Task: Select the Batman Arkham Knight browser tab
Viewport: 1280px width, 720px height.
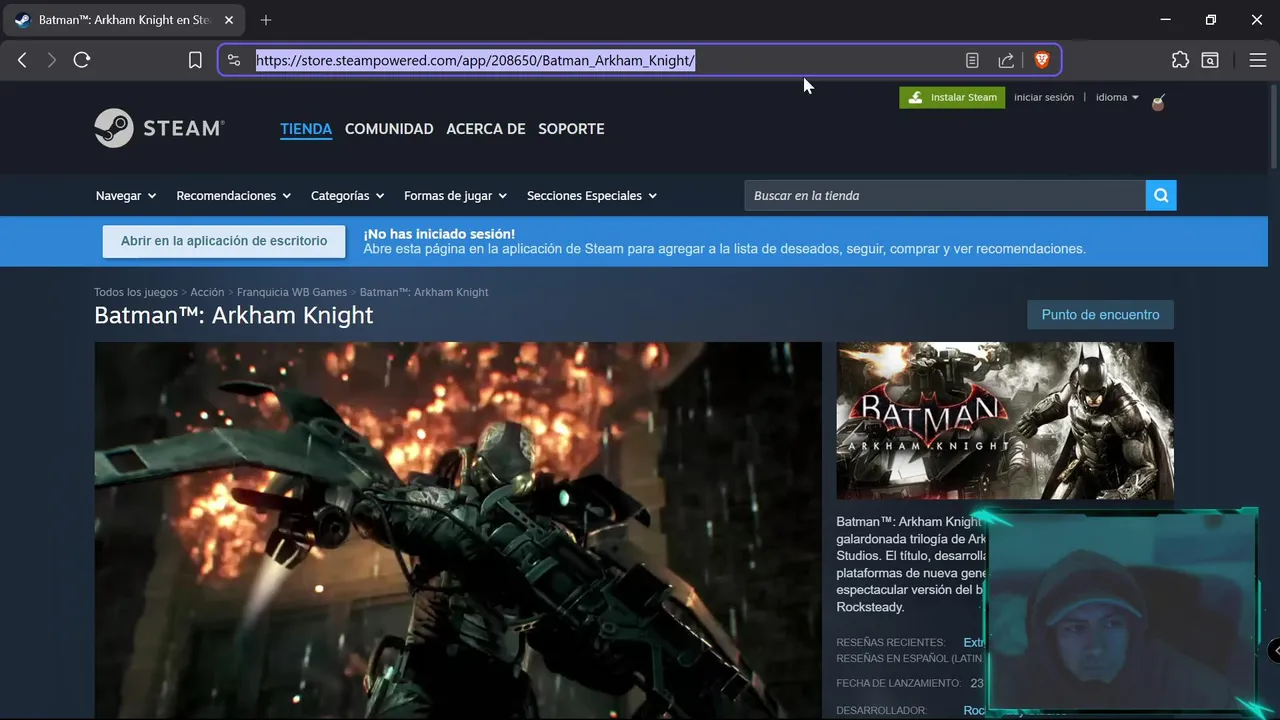Action: [x=126, y=20]
